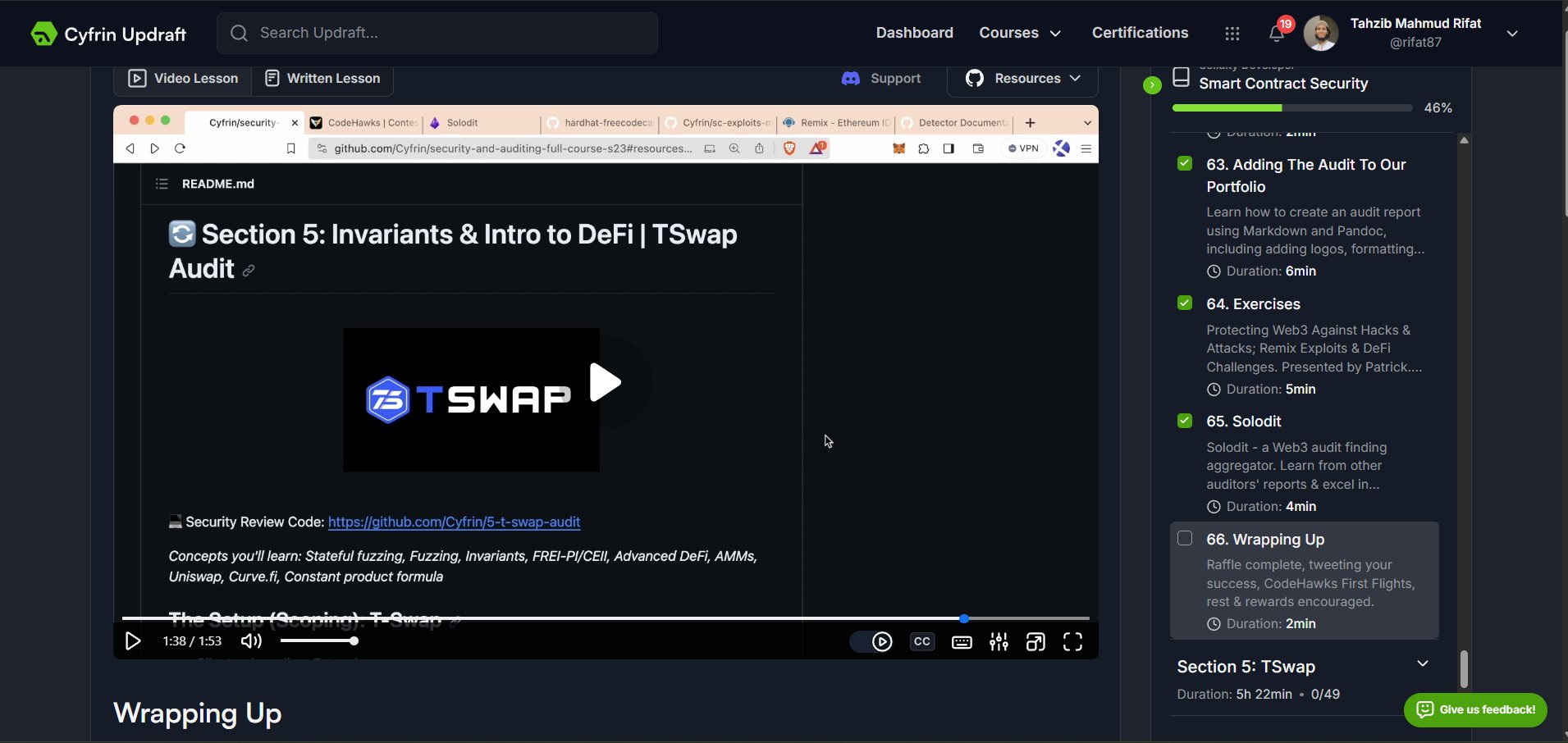Click the clock icon in Wrapping Up lesson

pos(1214,624)
